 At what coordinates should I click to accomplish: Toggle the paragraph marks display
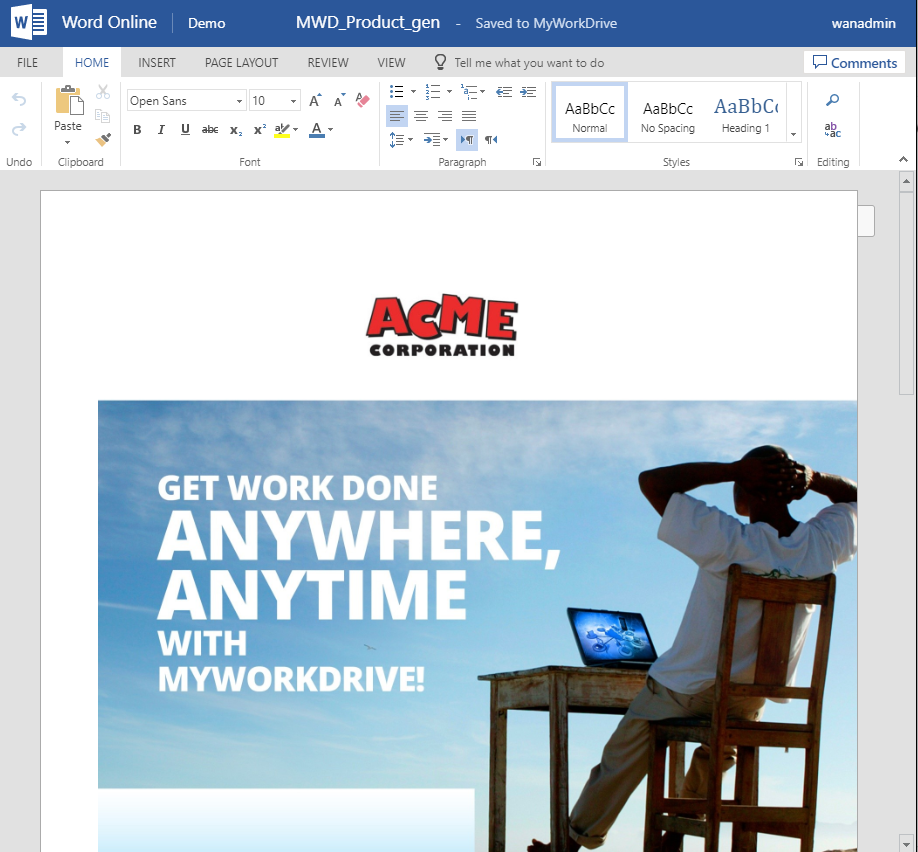(x=467, y=139)
